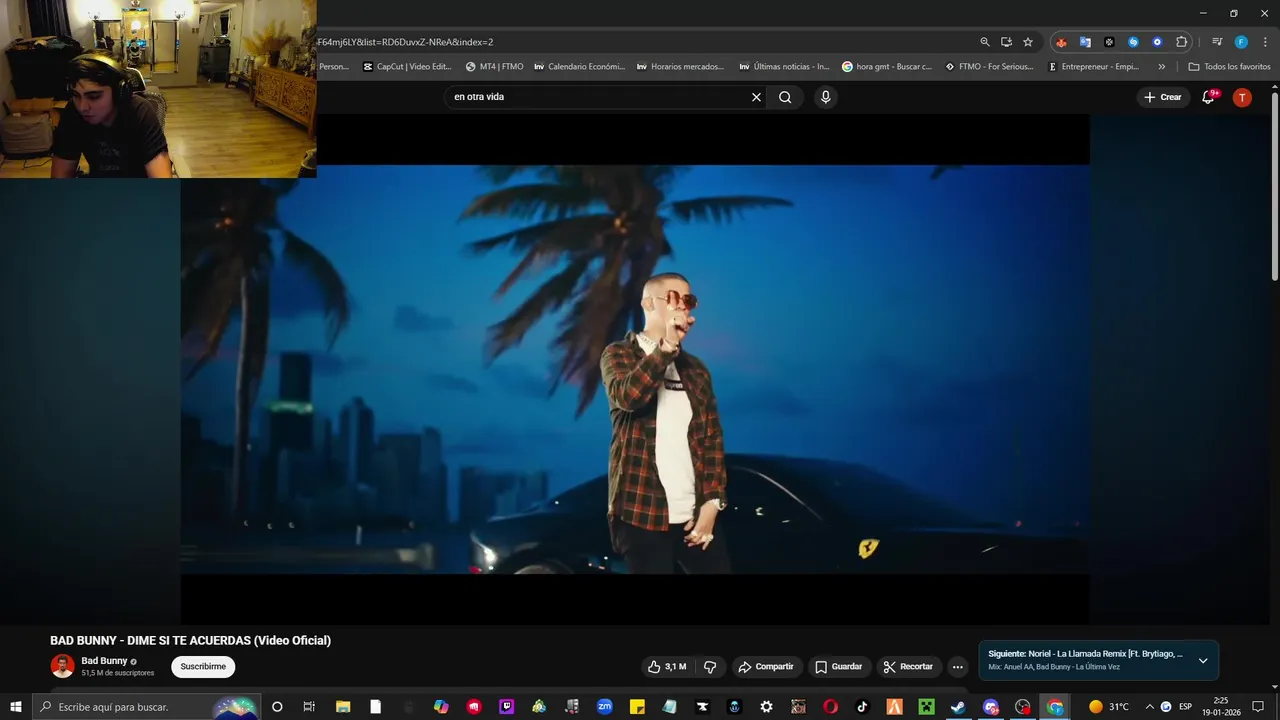Save video with the Guardar button
This screenshot has height=720, width=1280.
[x=838, y=667]
